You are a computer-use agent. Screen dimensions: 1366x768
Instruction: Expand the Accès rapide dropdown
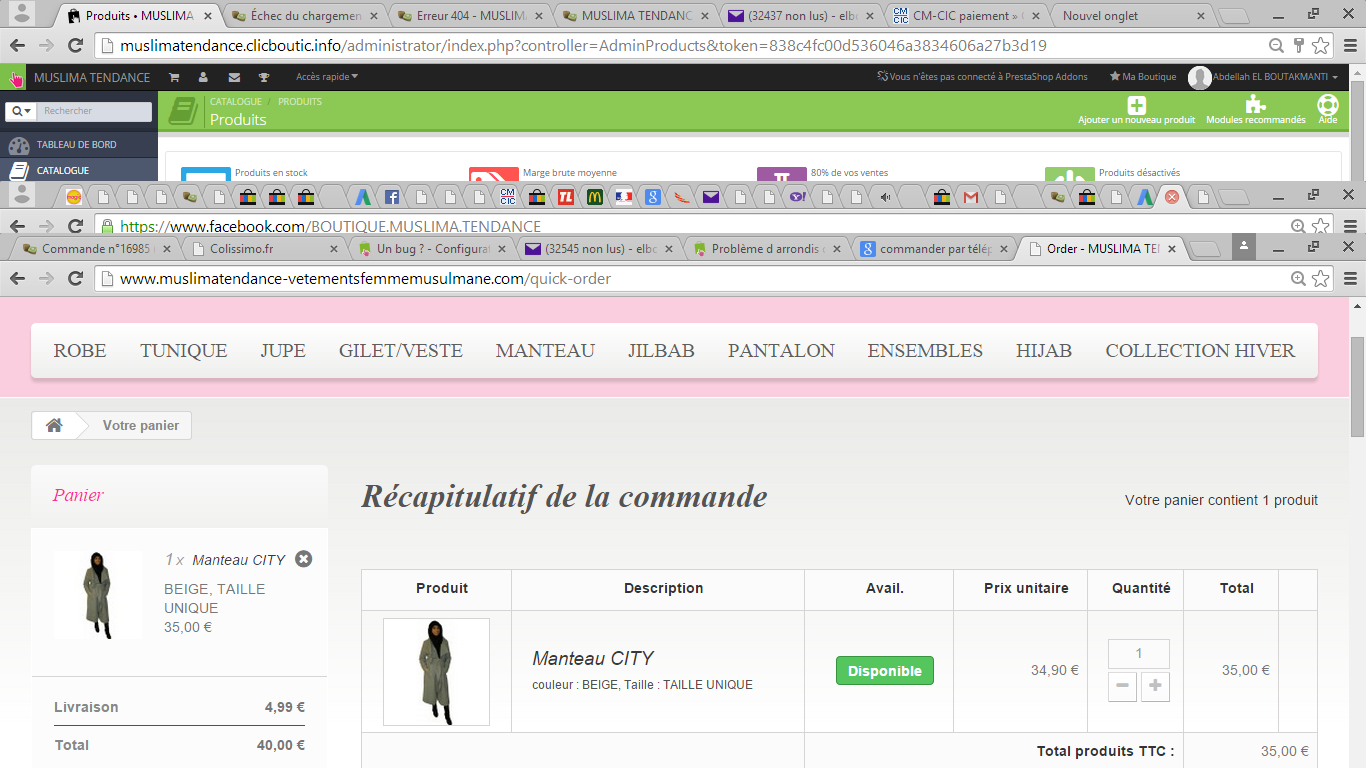click(x=326, y=77)
